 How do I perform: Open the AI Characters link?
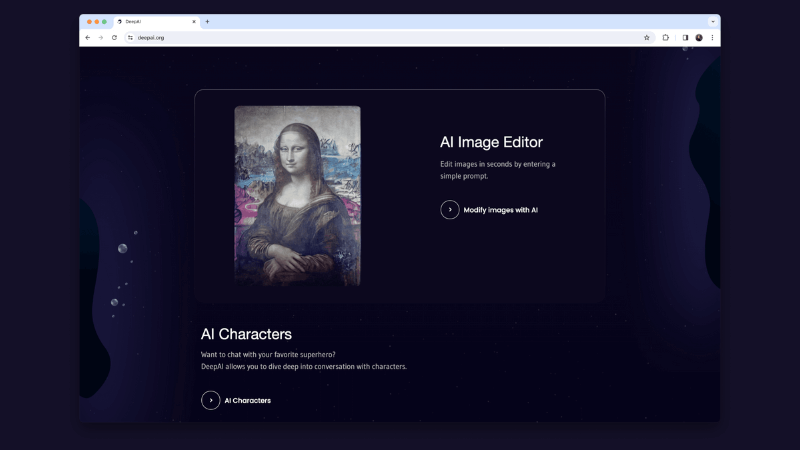(x=247, y=401)
